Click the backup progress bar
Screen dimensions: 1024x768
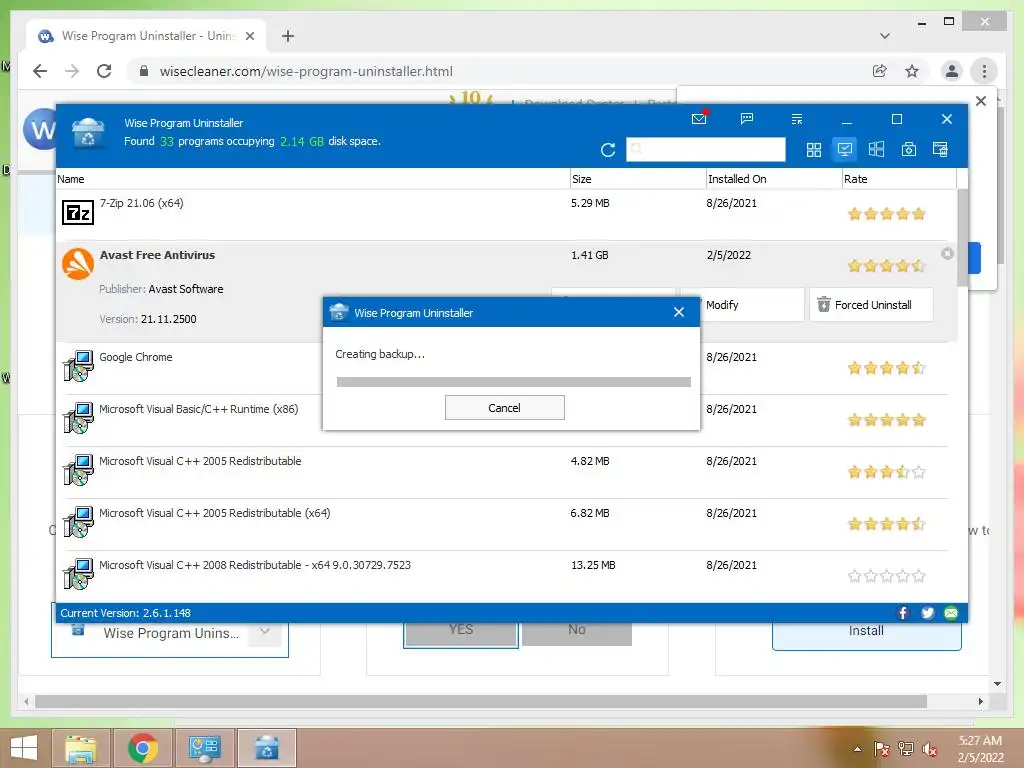(513, 381)
